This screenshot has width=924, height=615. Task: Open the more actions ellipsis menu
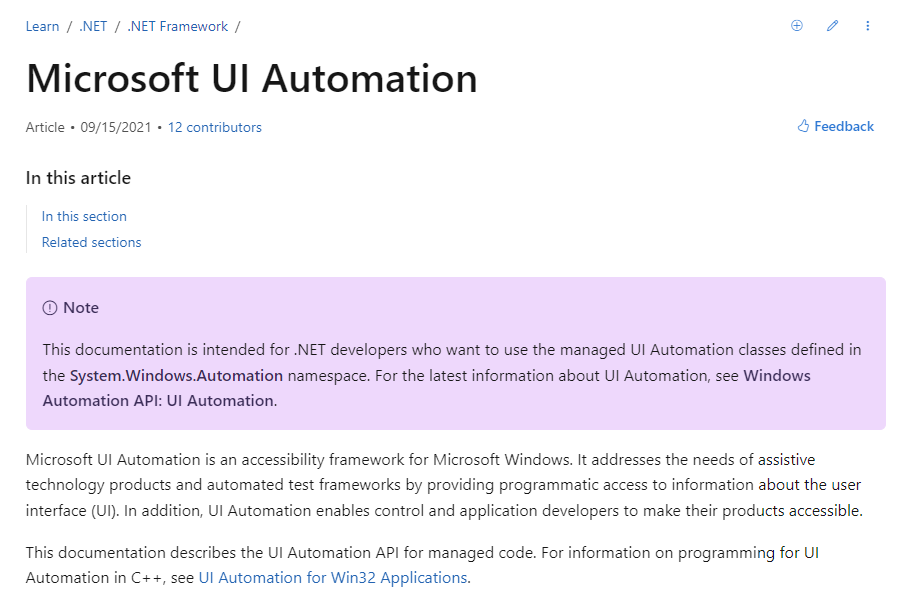(x=867, y=25)
